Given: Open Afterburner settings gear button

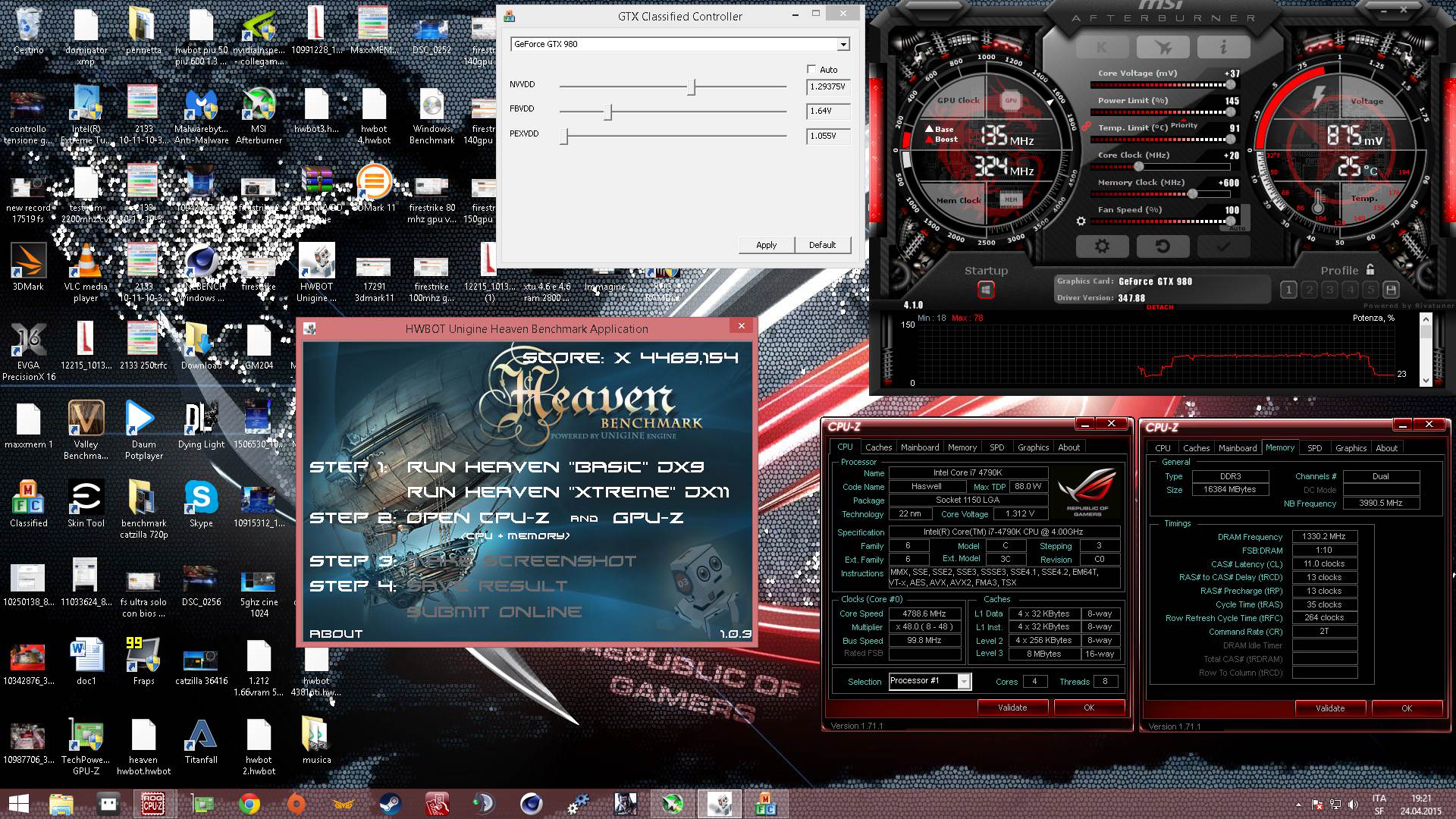Looking at the screenshot, I should click(x=1102, y=246).
